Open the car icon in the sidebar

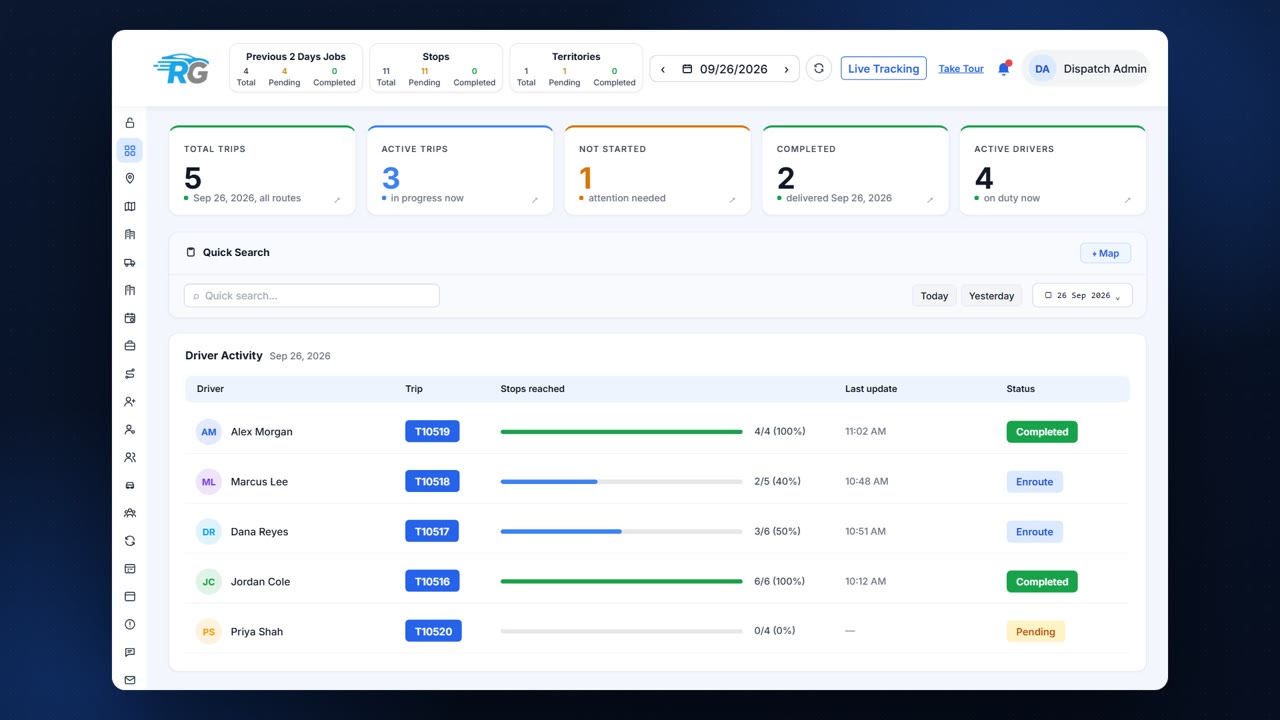pos(129,485)
